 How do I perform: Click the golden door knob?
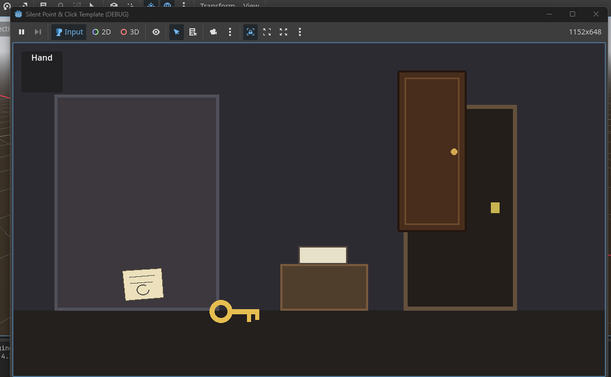click(454, 152)
